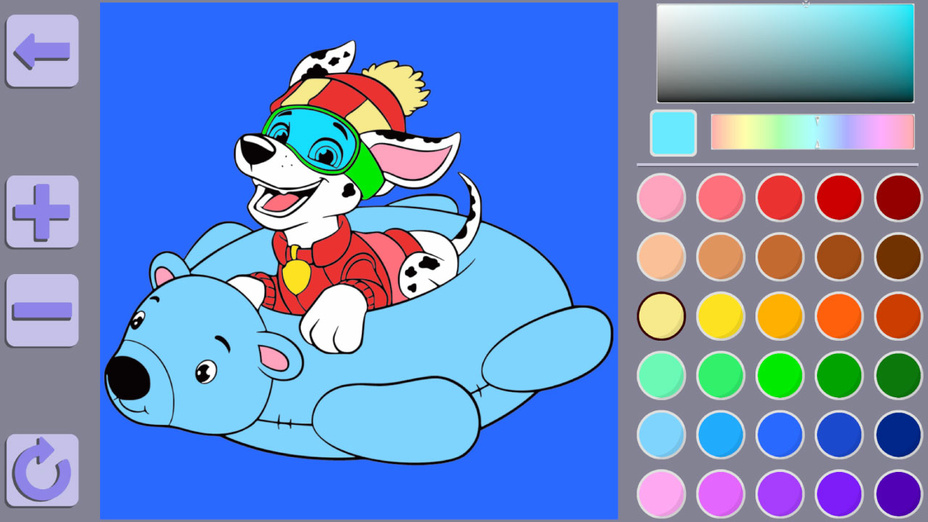Pick the orange color swatch
Viewport: 928px width, 522px height.
tap(838, 316)
